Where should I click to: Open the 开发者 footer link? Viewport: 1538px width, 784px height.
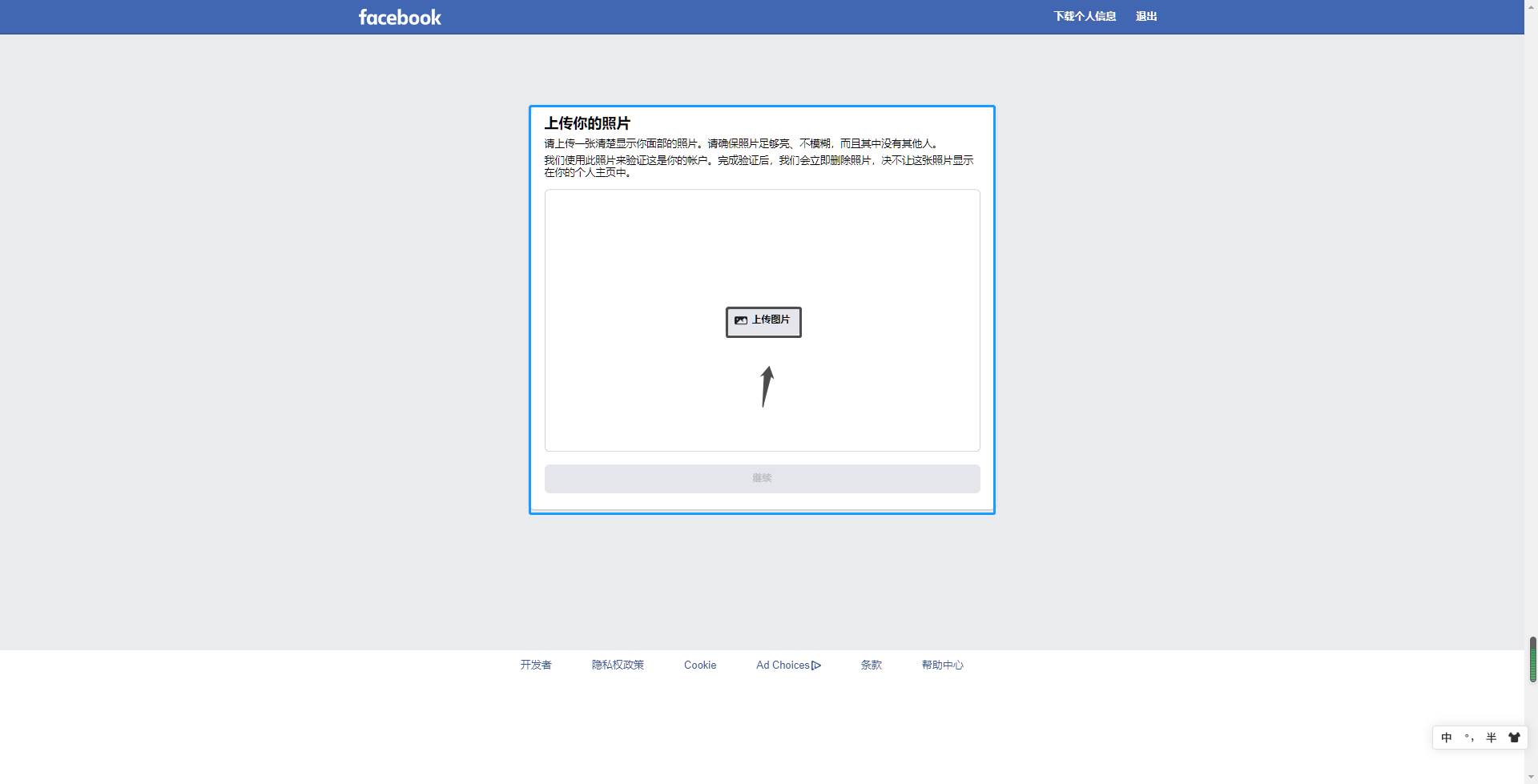[536, 665]
